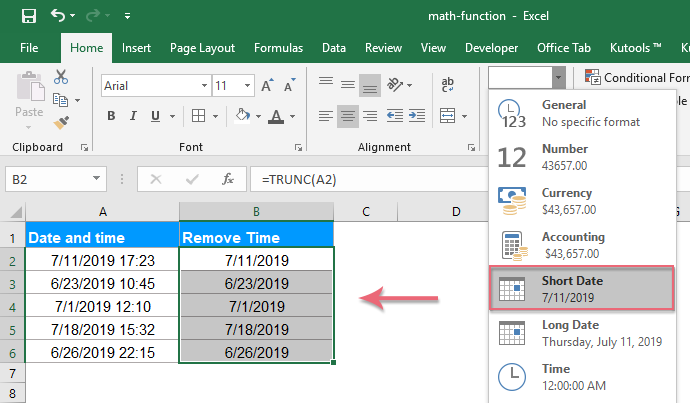Switch to the Page Layout tab
This screenshot has height=403, width=690.
click(202, 47)
